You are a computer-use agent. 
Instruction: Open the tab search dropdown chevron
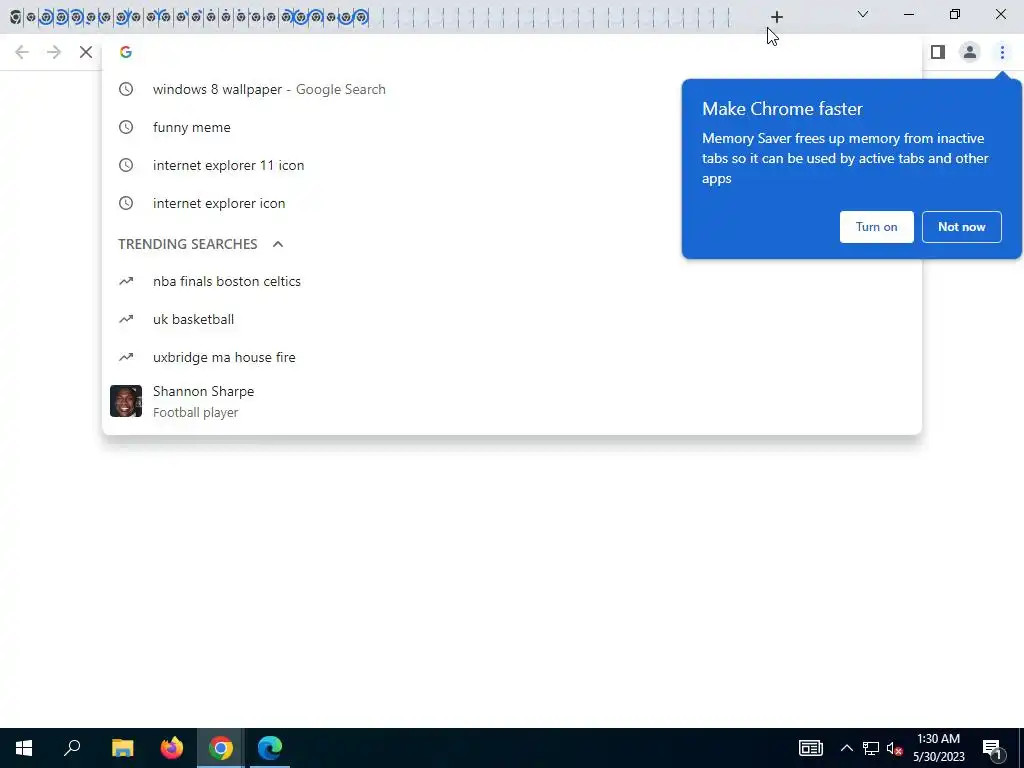coord(863,14)
